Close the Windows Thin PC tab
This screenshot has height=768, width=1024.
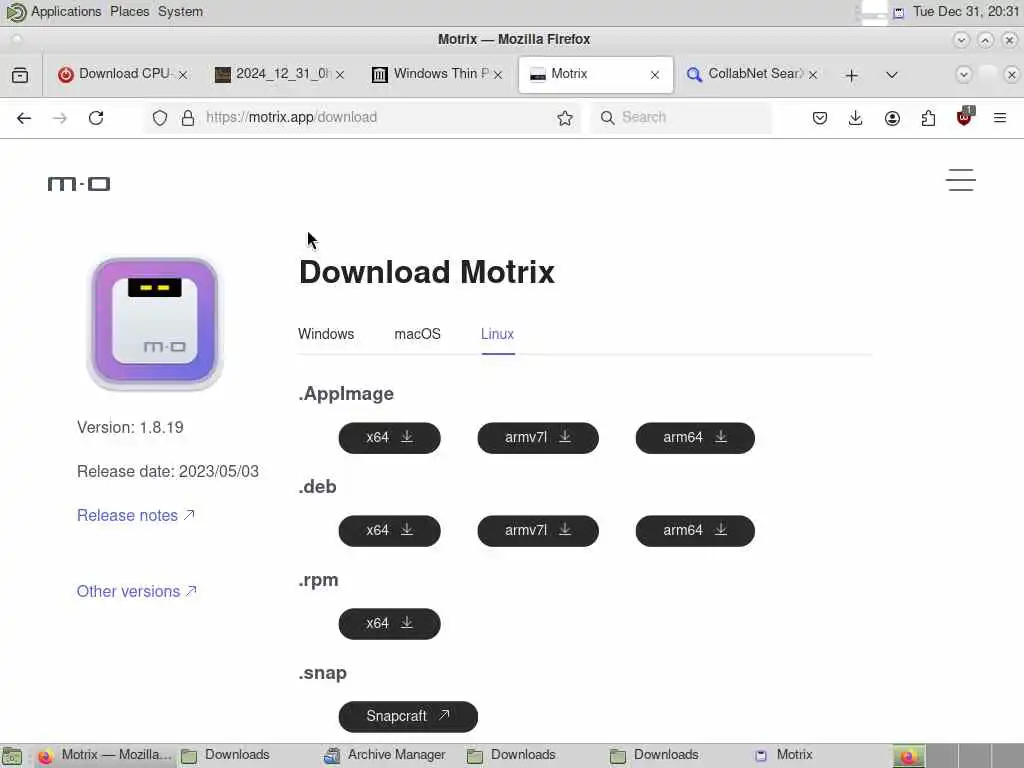[x=498, y=75]
